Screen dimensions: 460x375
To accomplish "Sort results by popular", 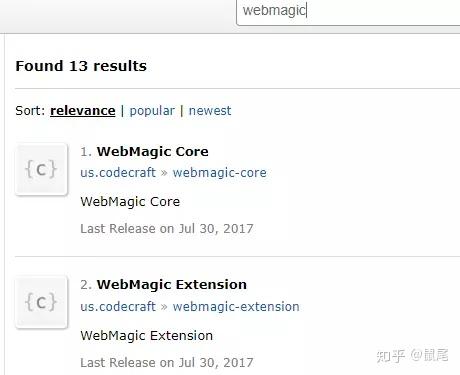I will (x=152, y=111).
